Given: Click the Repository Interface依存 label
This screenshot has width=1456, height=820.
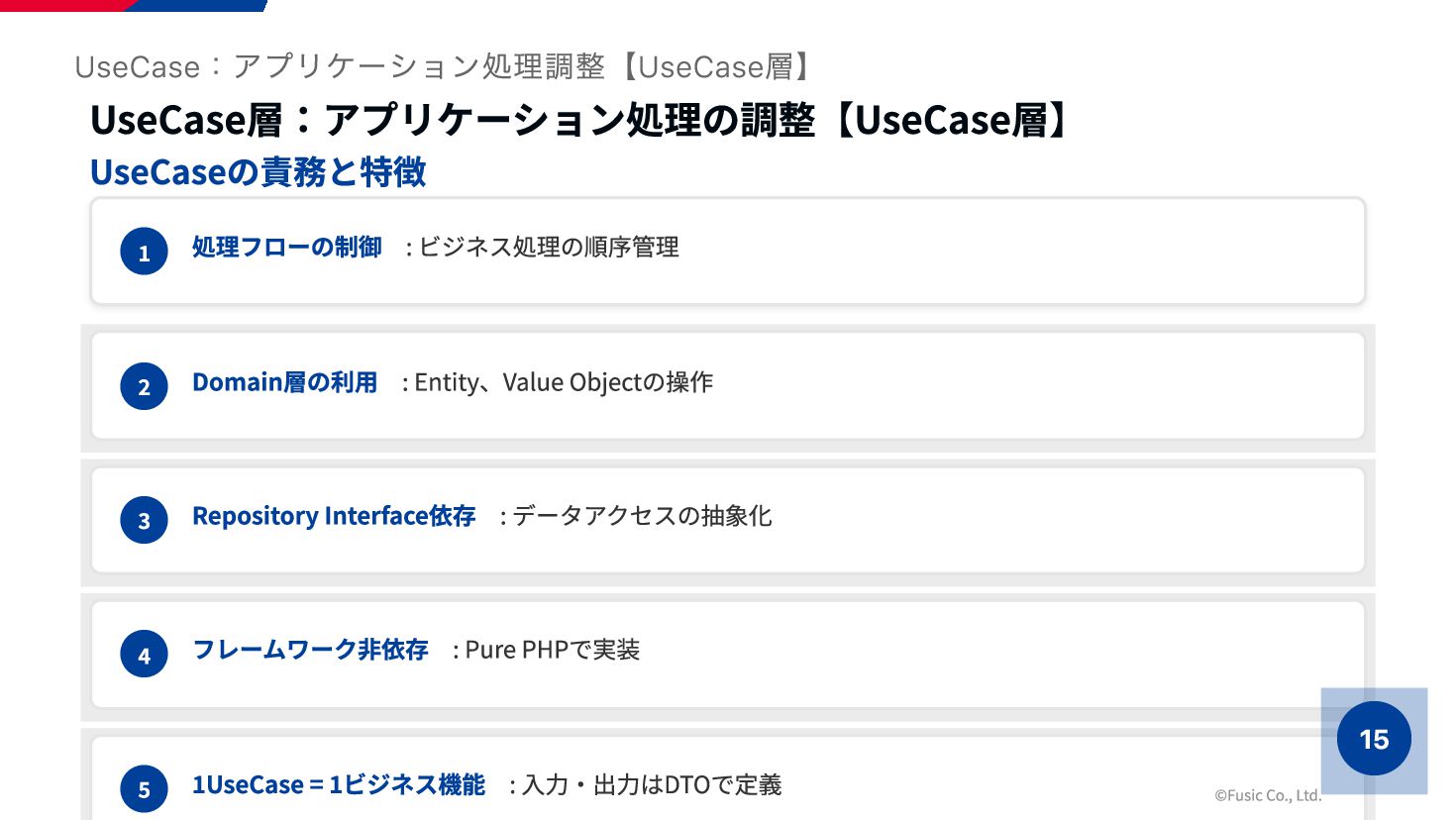Looking at the screenshot, I should coord(334,516).
